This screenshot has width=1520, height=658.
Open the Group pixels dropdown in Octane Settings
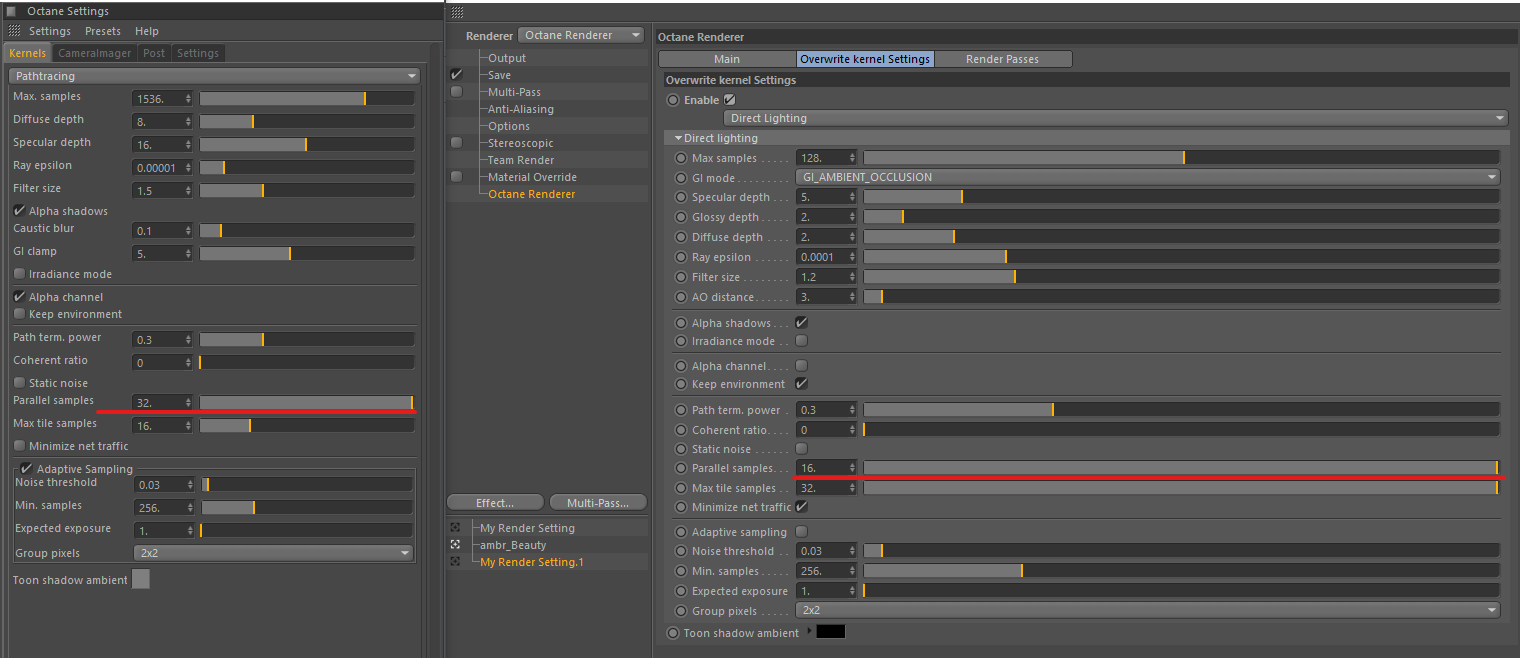pos(274,553)
